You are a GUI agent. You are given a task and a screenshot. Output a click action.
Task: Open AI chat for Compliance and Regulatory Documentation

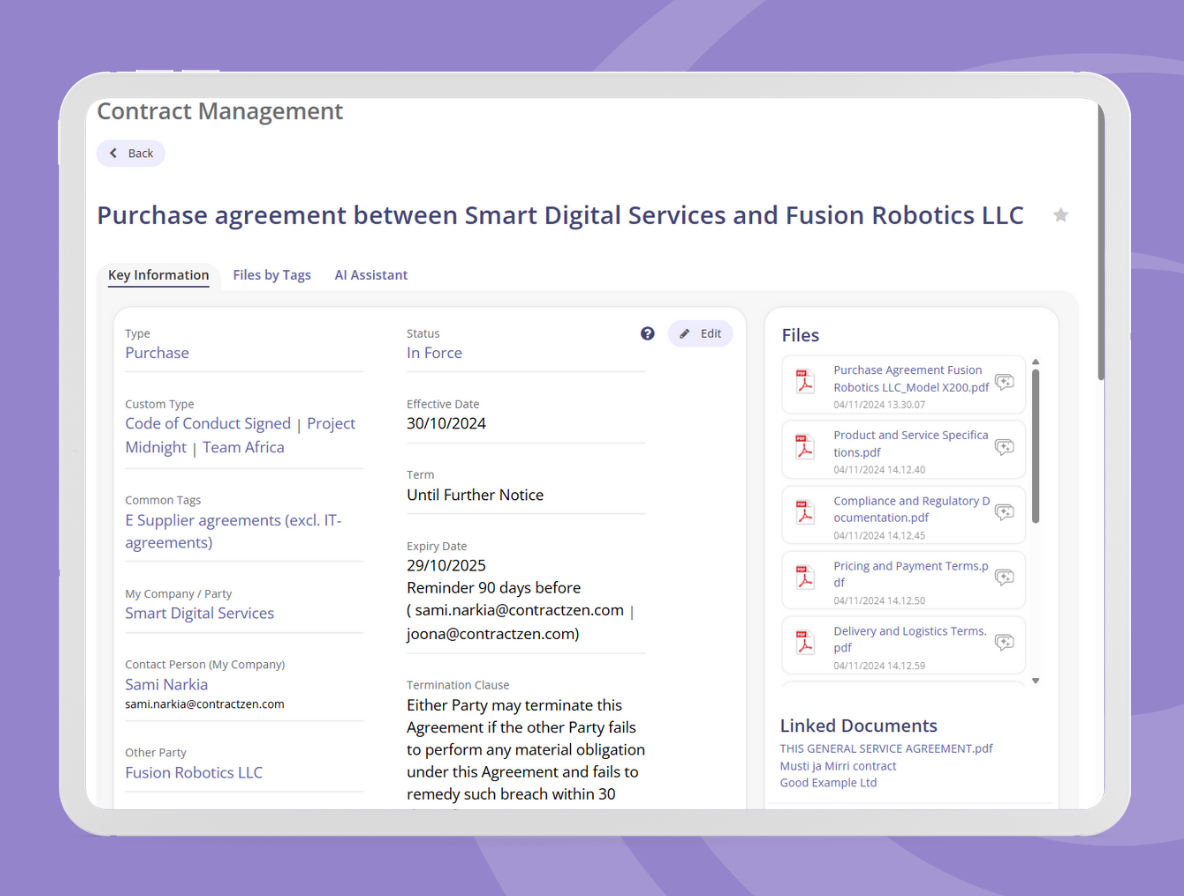(x=1004, y=512)
